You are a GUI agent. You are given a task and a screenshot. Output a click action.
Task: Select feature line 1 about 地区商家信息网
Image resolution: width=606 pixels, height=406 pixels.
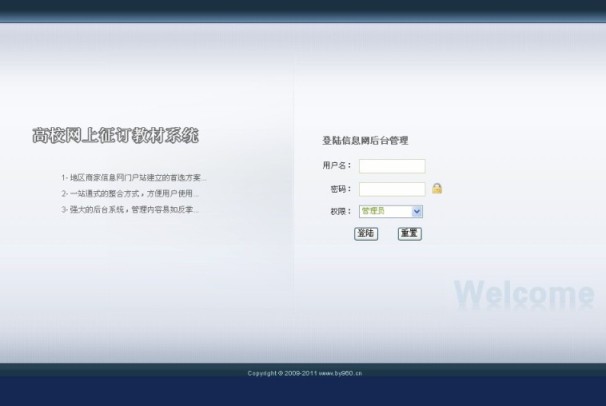pos(133,178)
